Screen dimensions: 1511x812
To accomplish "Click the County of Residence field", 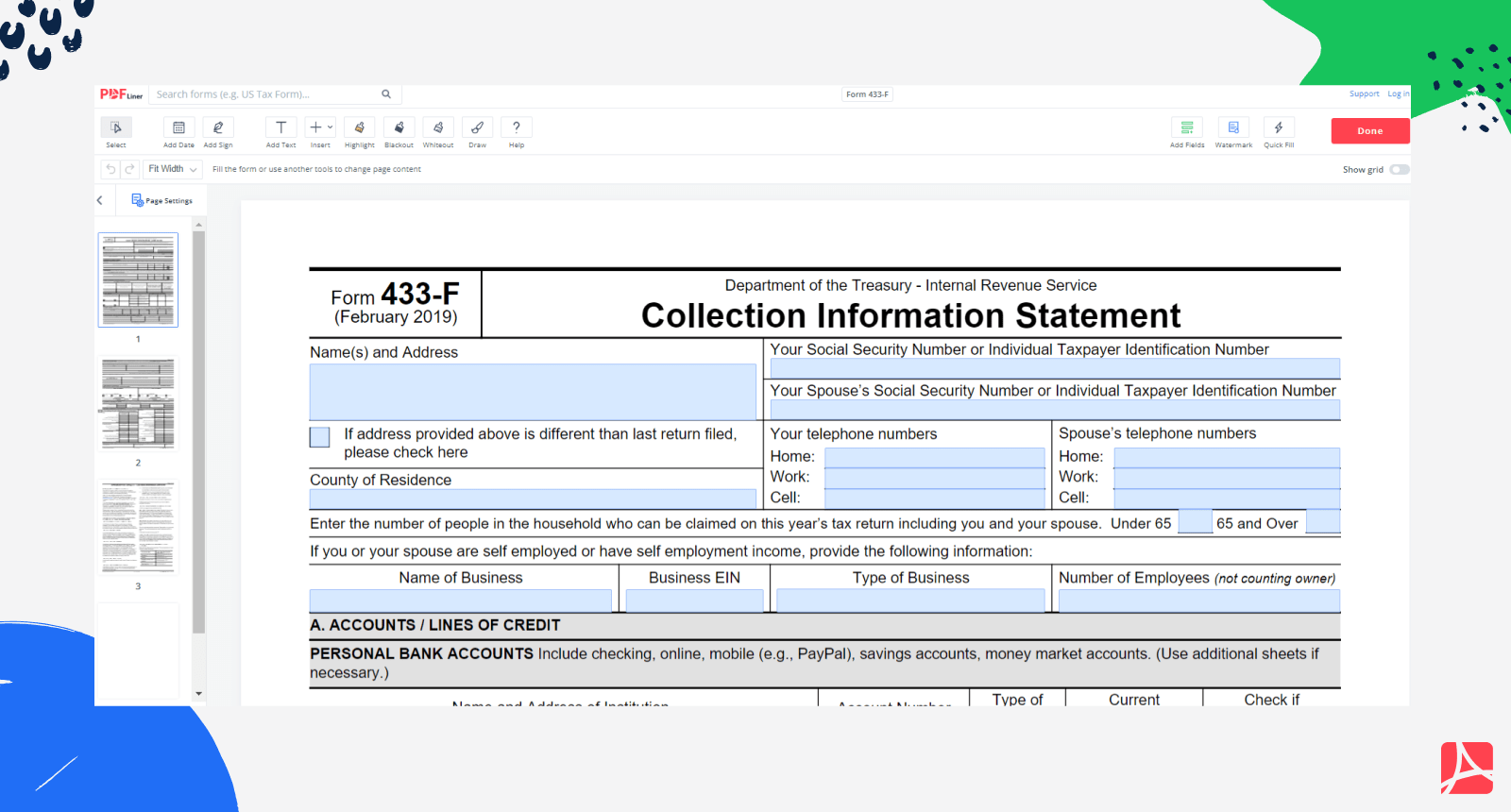I will [x=533, y=499].
